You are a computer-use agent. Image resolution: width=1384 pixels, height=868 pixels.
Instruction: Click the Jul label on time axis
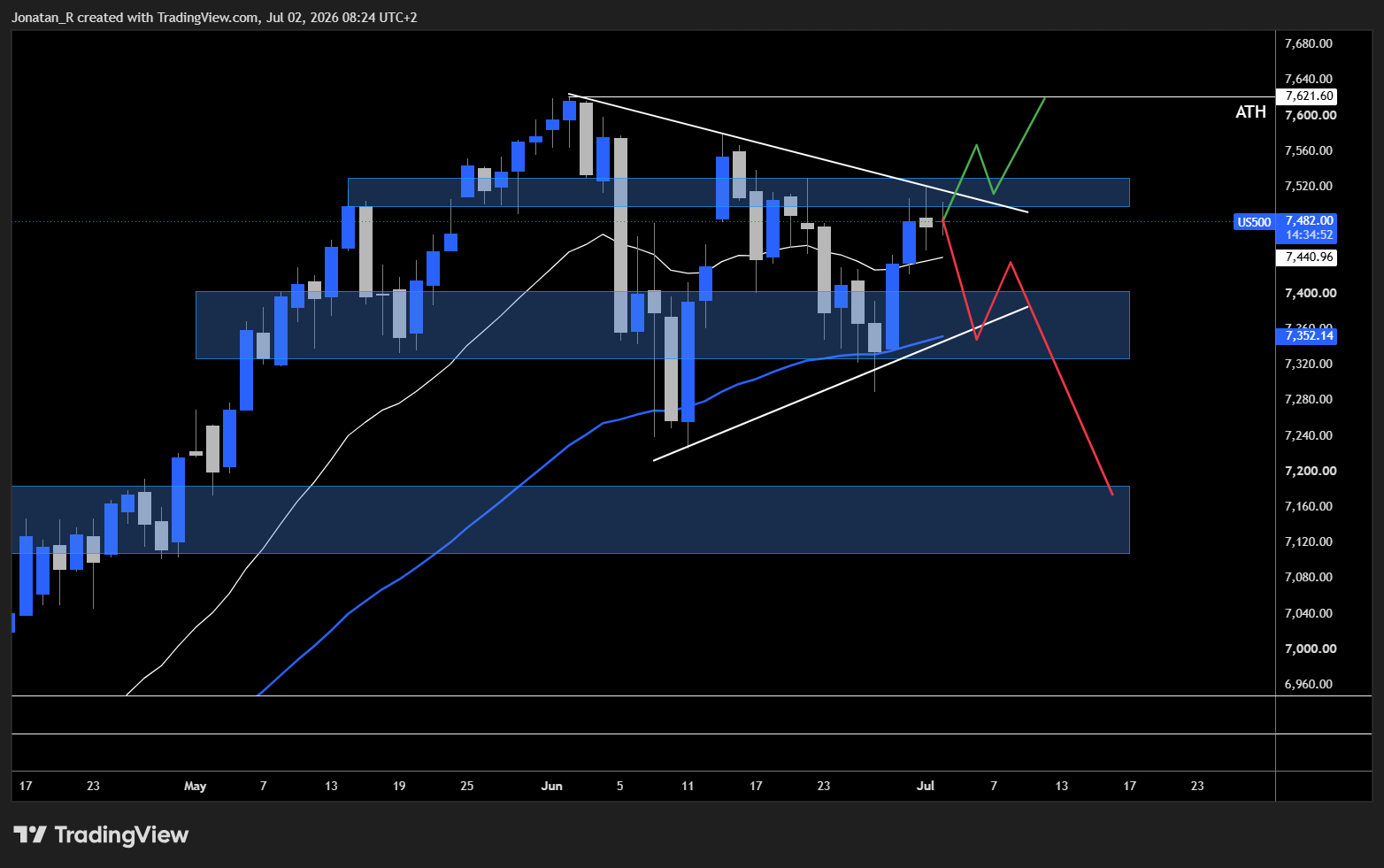926,786
